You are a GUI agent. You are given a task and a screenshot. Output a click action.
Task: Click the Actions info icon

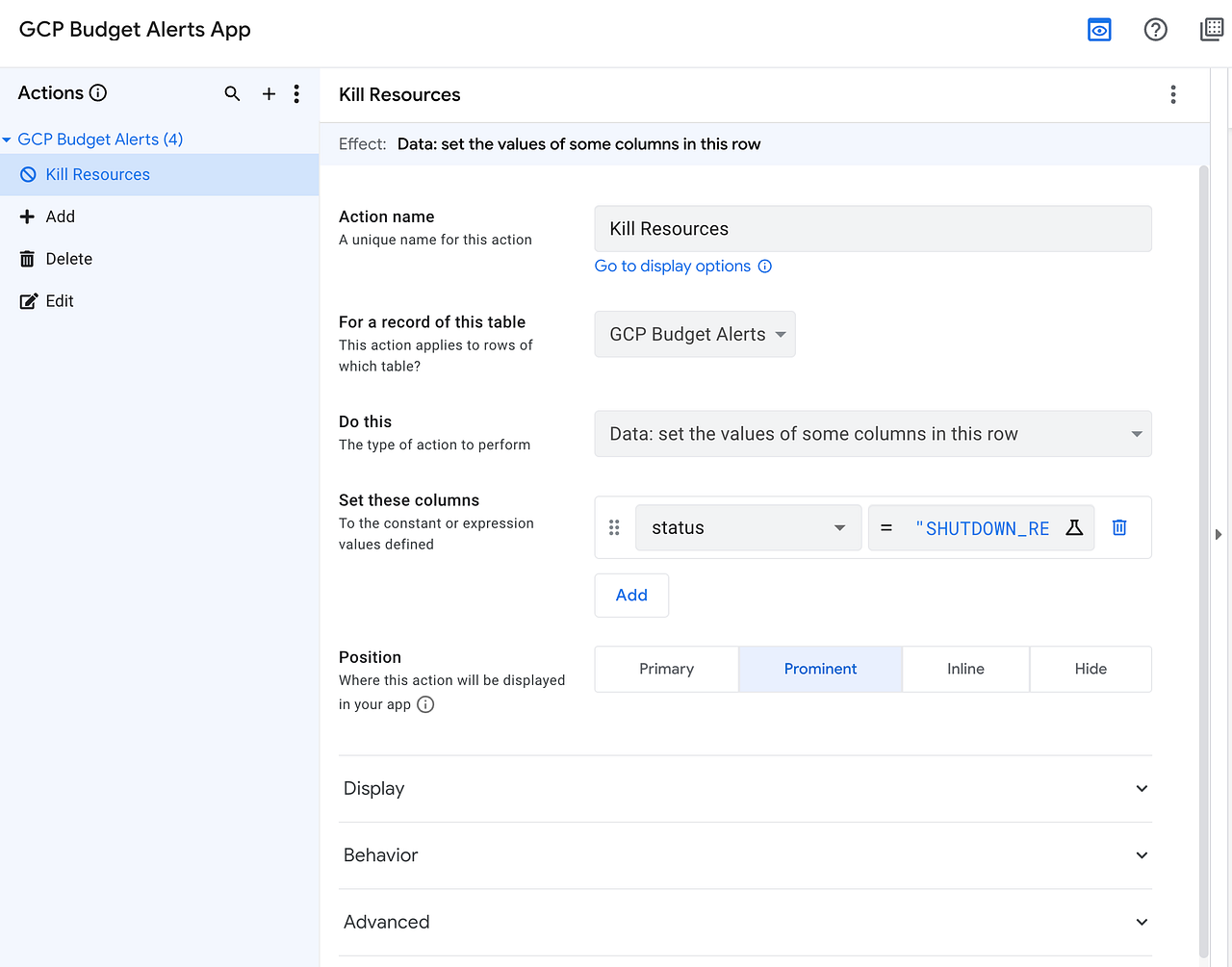coord(98,93)
